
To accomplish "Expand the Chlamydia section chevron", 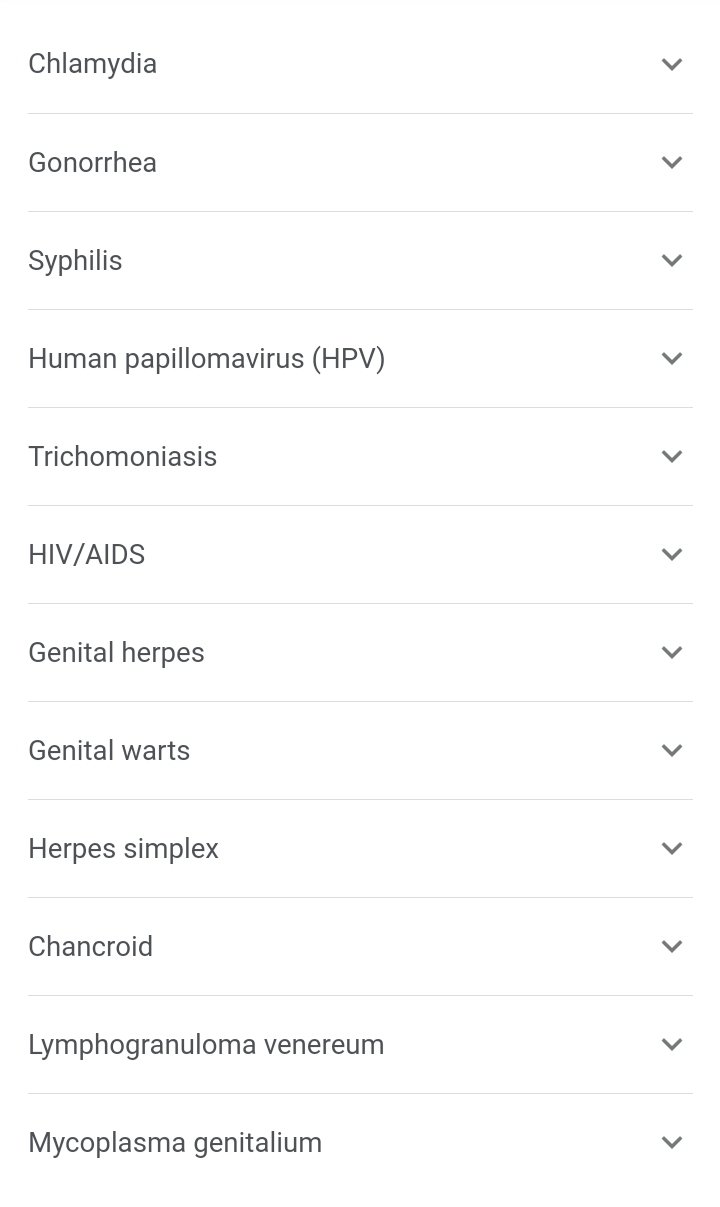I will point(672,64).
